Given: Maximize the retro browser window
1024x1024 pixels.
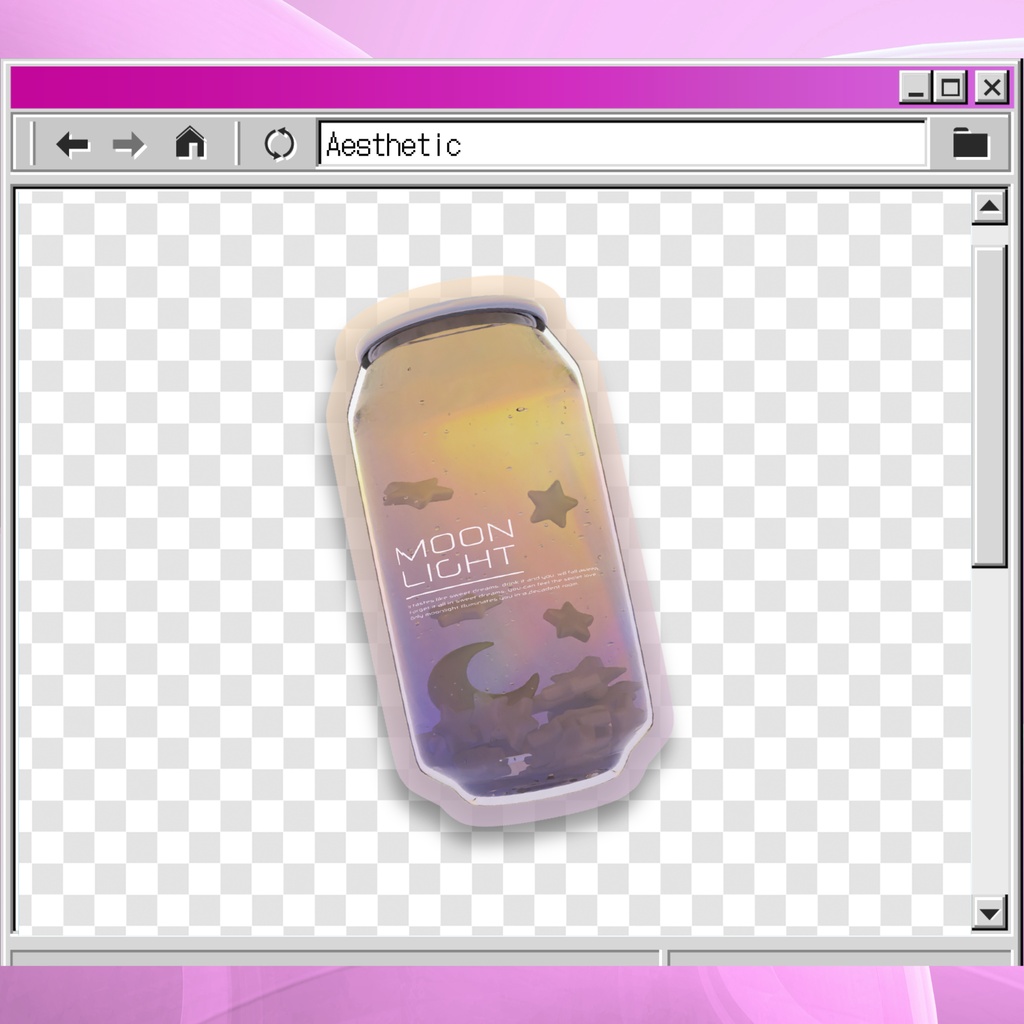Looking at the screenshot, I should point(950,87).
